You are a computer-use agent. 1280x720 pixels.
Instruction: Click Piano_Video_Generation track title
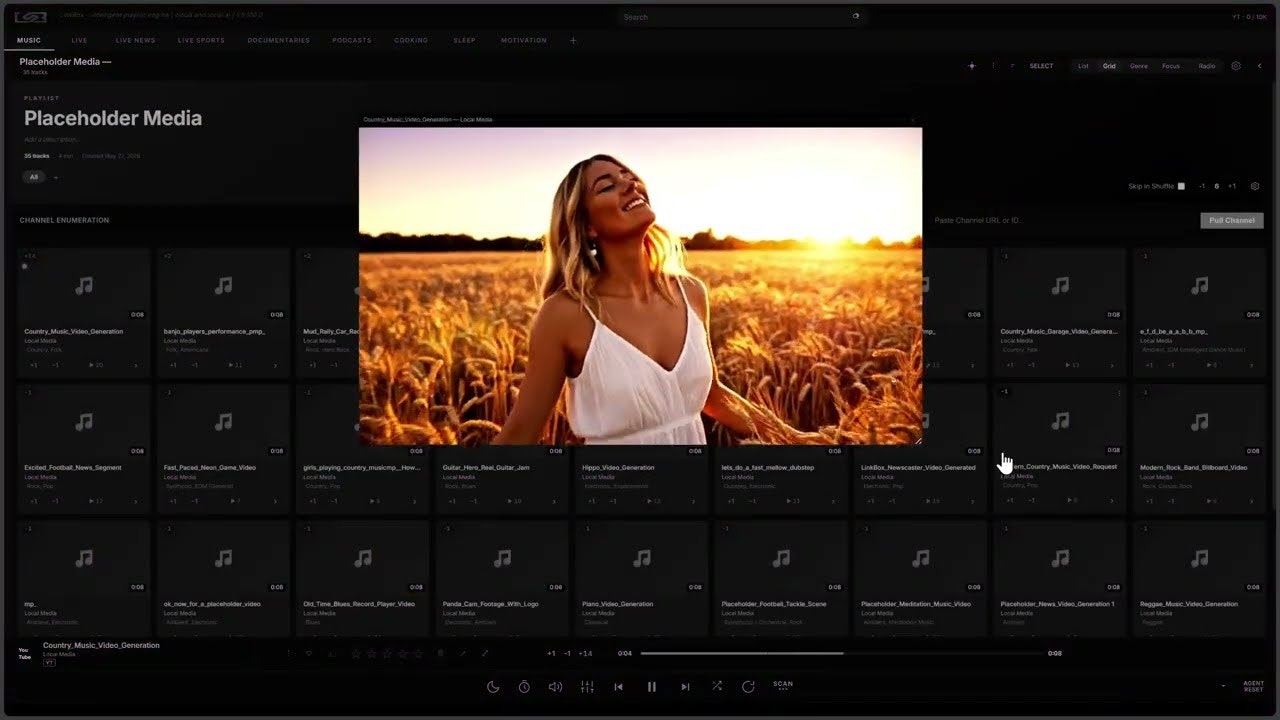616,604
